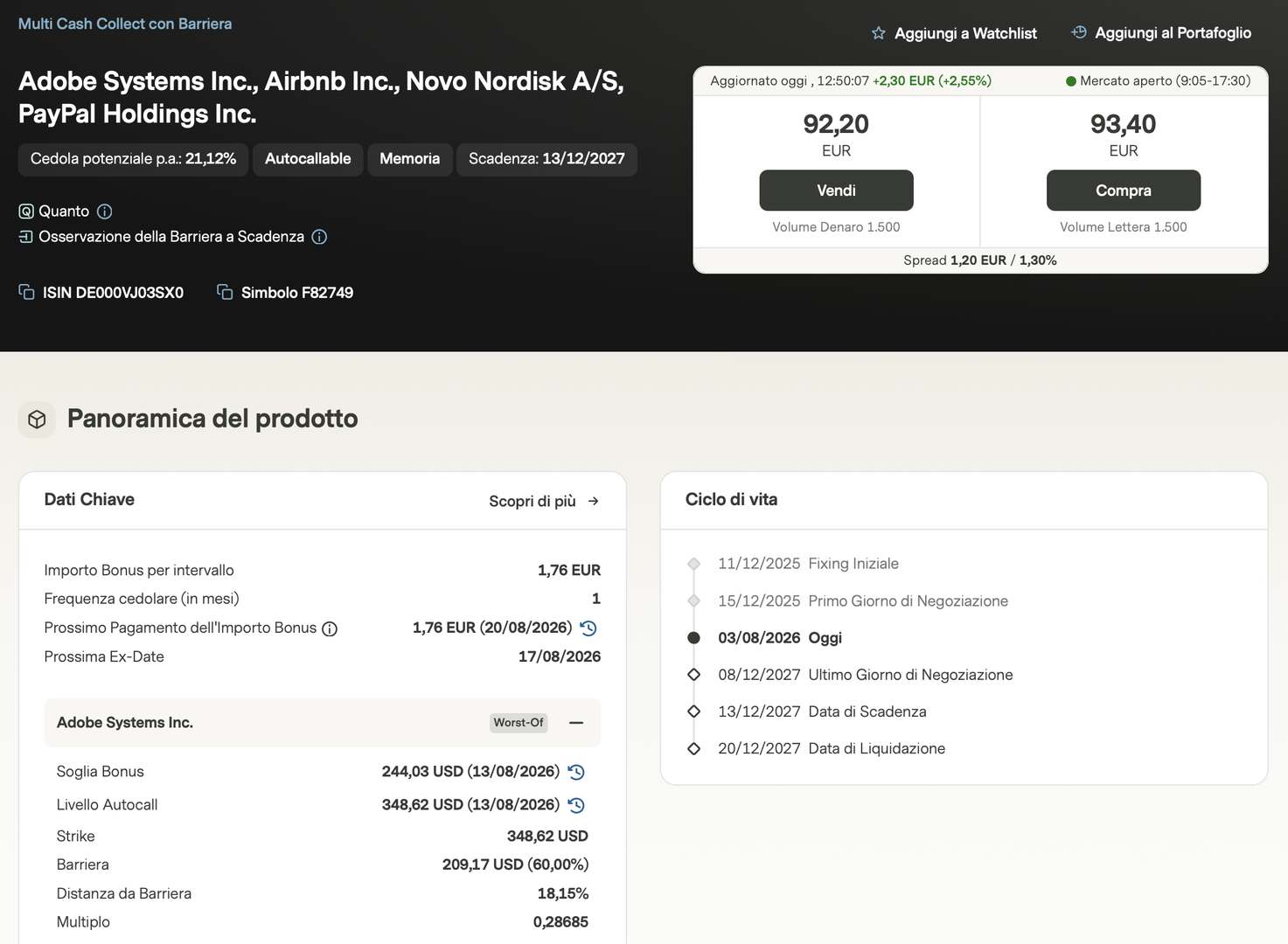Select the Ultimo Giorno di Negoziazione marker
This screenshot has height=944, width=1288.
[x=693, y=675]
